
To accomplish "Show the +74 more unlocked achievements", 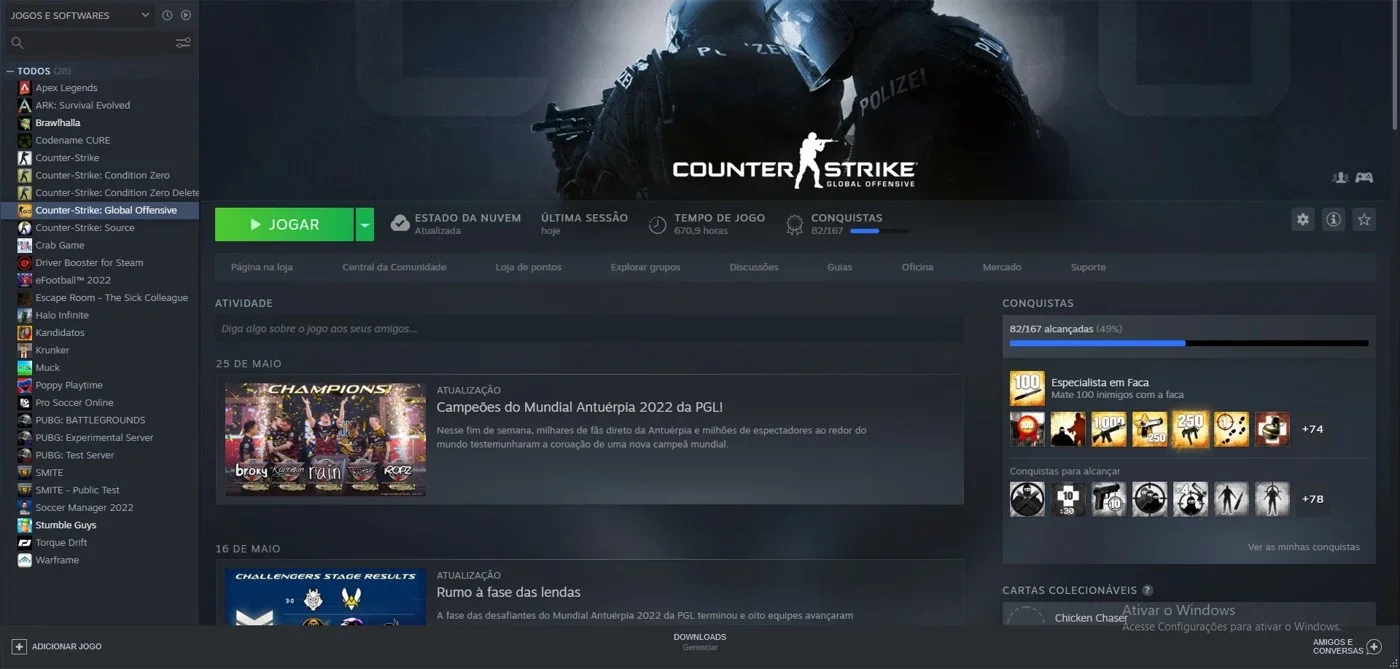I will point(1312,429).
